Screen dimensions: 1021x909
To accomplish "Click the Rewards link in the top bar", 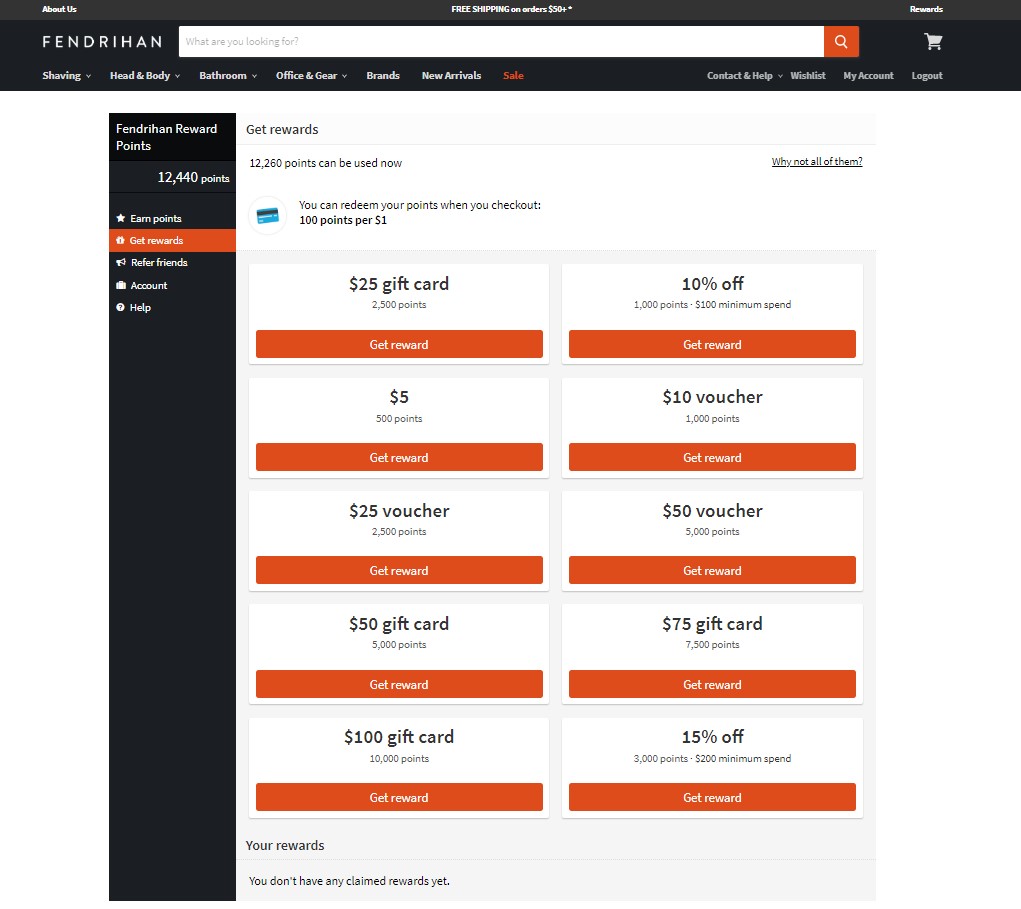I will (x=926, y=9).
